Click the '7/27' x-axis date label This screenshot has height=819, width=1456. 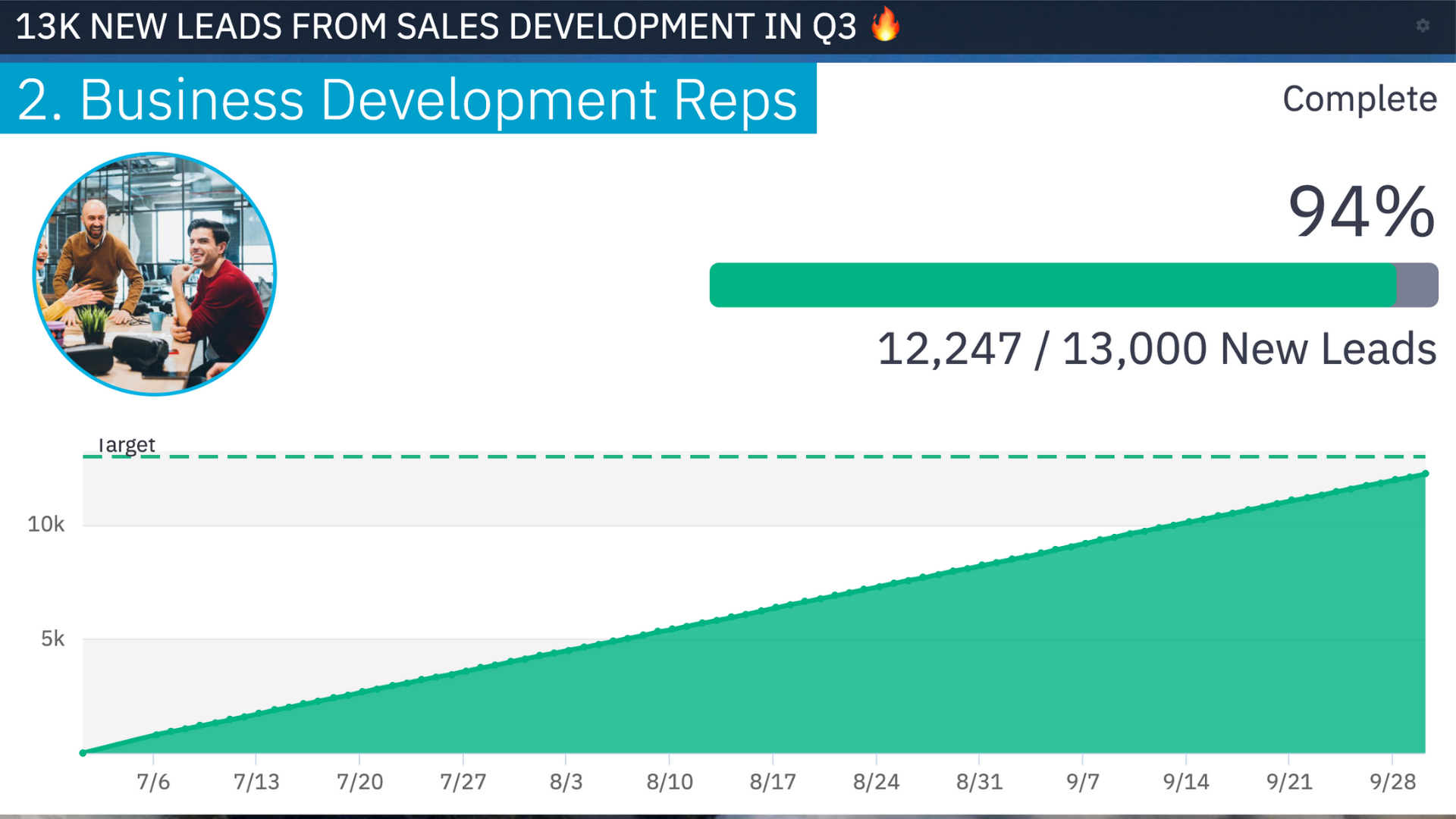click(463, 782)
